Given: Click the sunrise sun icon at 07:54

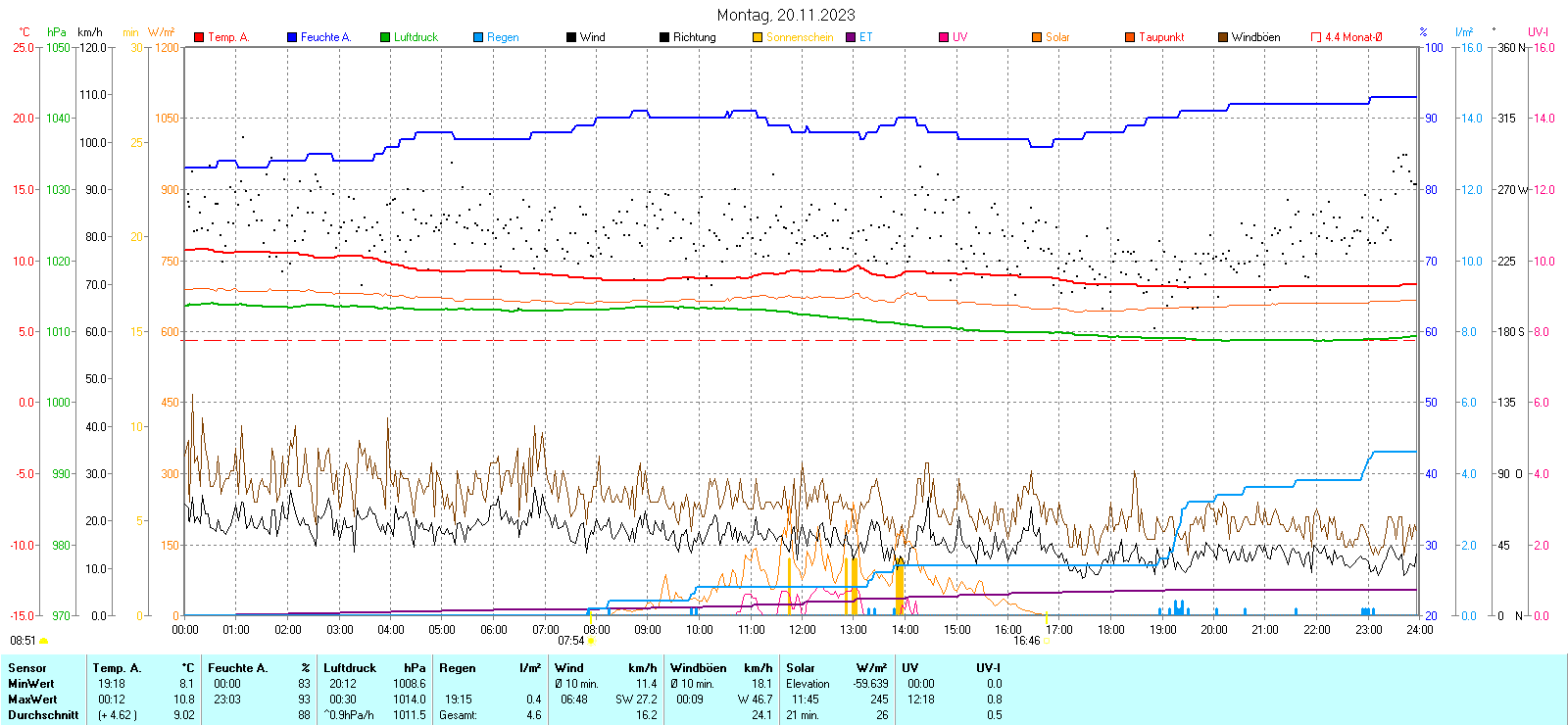Looking at the screenshot, I should tap(590, 641).
